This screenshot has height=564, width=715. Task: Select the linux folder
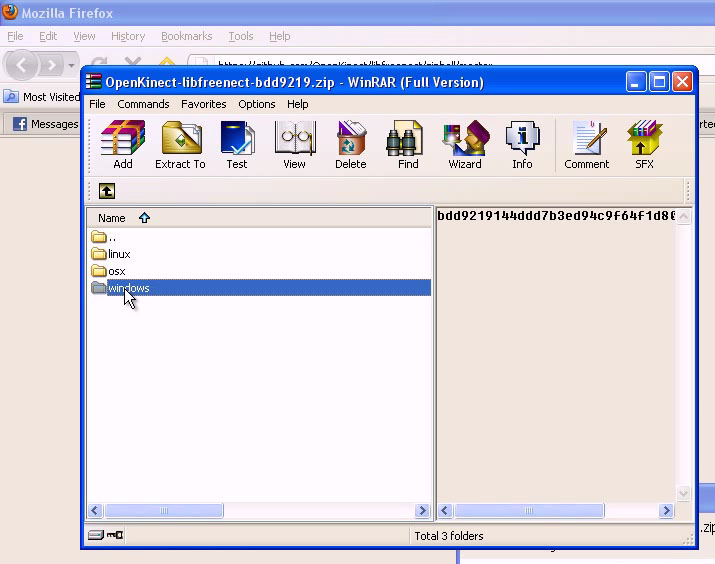[x=111, y=254]
